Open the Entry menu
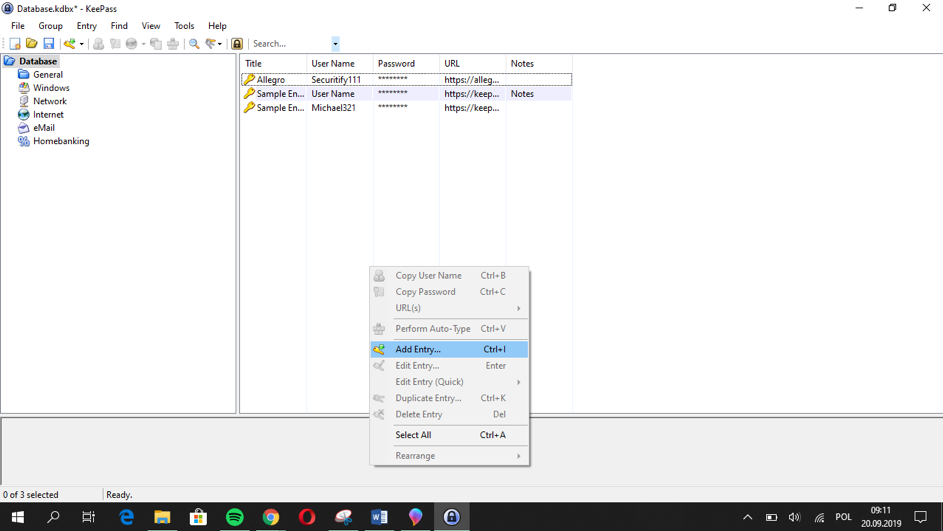This screenshot has height=531, width=943. click(x=87, y=26)
